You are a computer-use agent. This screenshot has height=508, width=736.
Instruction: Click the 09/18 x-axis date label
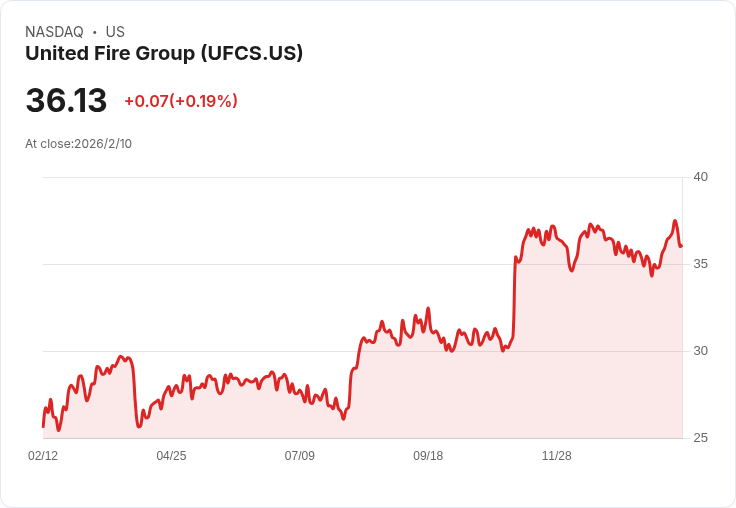[x=428, y=456]
